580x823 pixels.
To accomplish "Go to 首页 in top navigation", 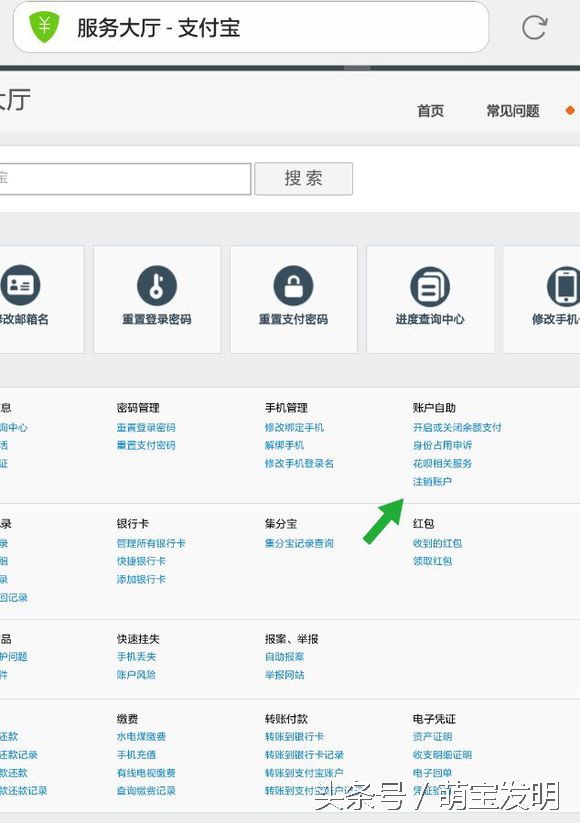I will 430,111.
